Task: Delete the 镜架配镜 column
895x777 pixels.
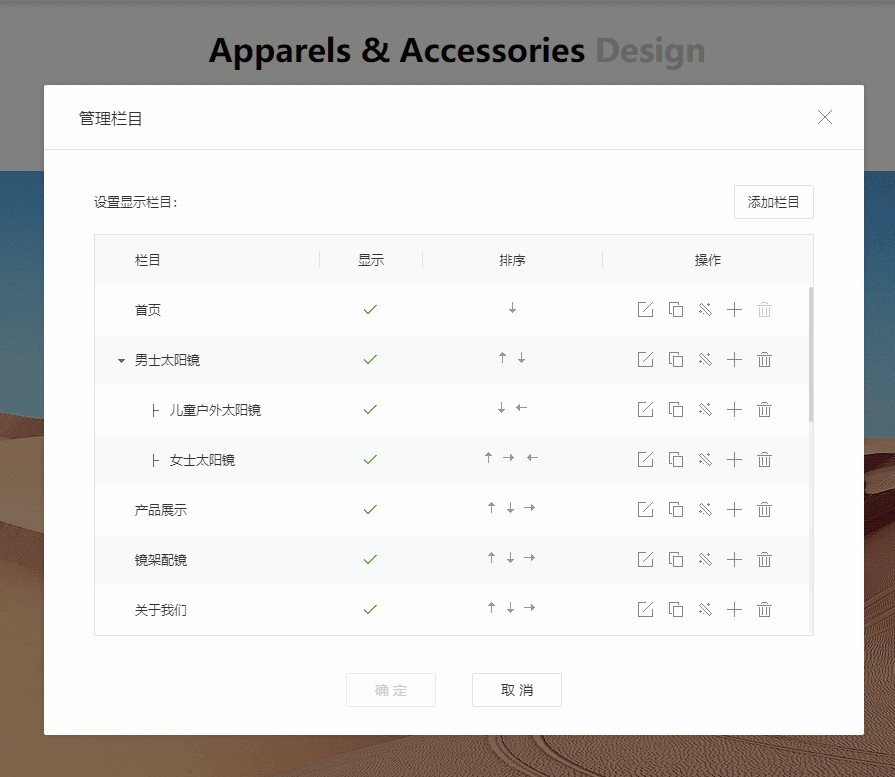Action: pos(764,559)
